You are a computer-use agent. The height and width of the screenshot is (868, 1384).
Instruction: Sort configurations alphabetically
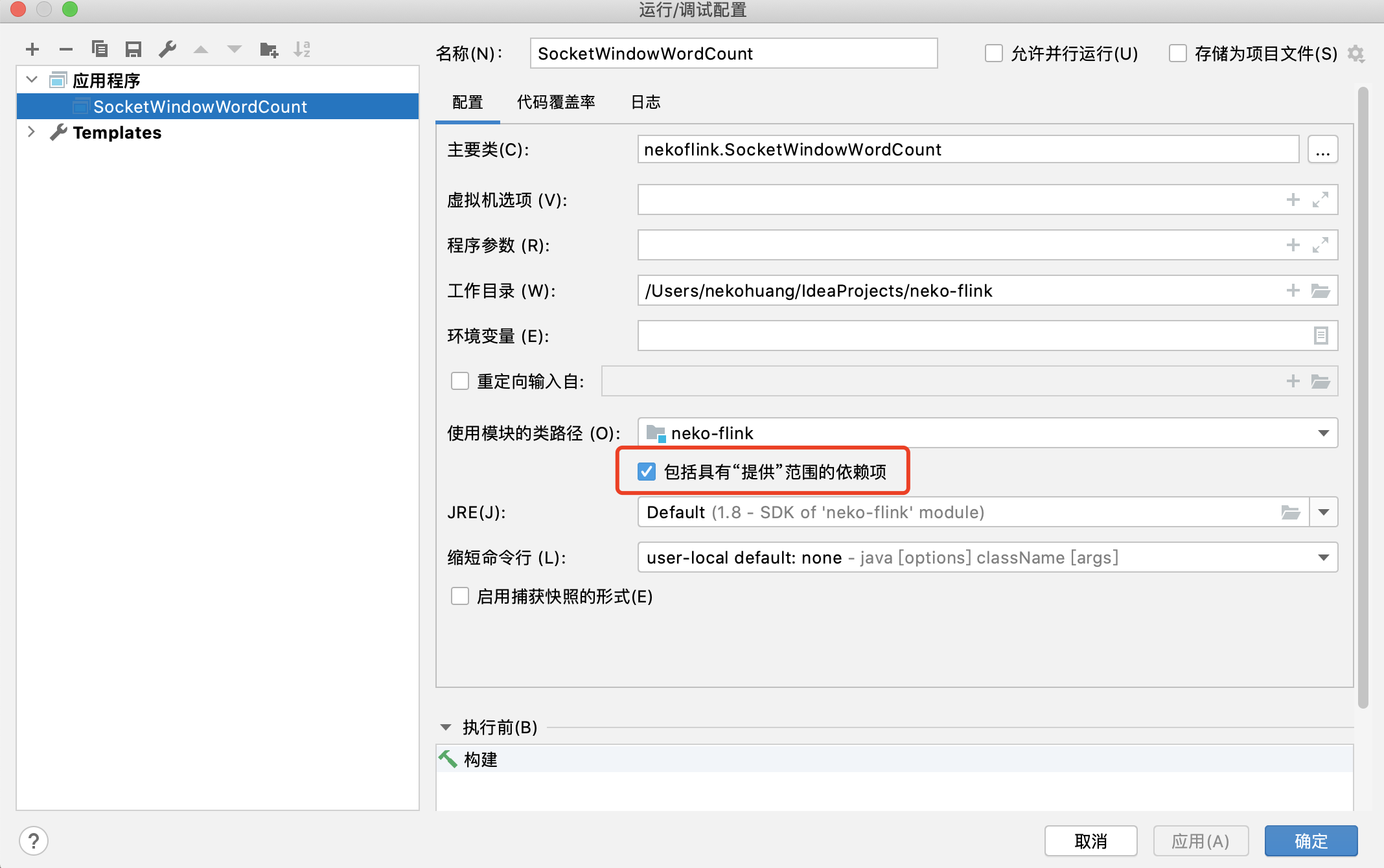[x=302, y=49]
